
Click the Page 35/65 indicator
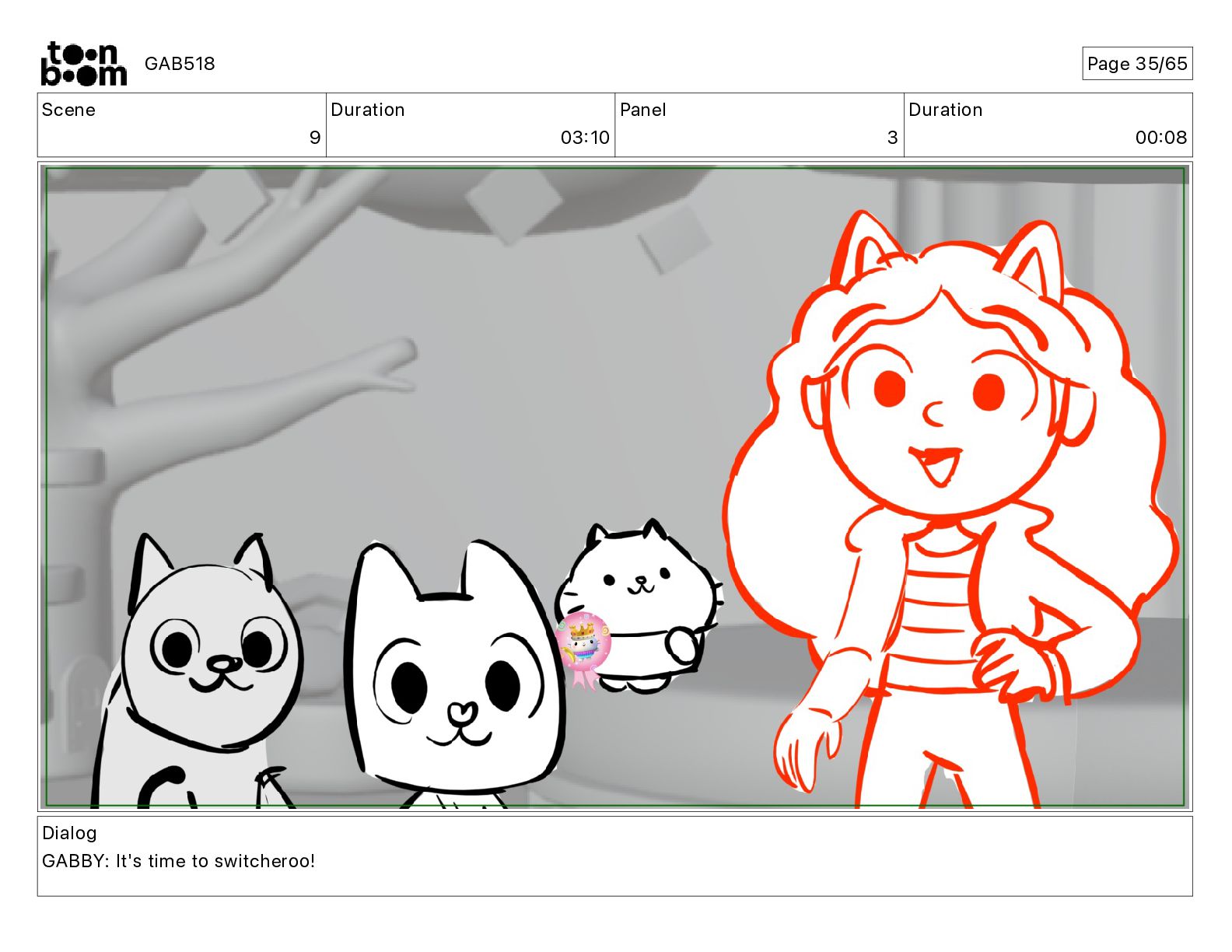coord(1137,64)
